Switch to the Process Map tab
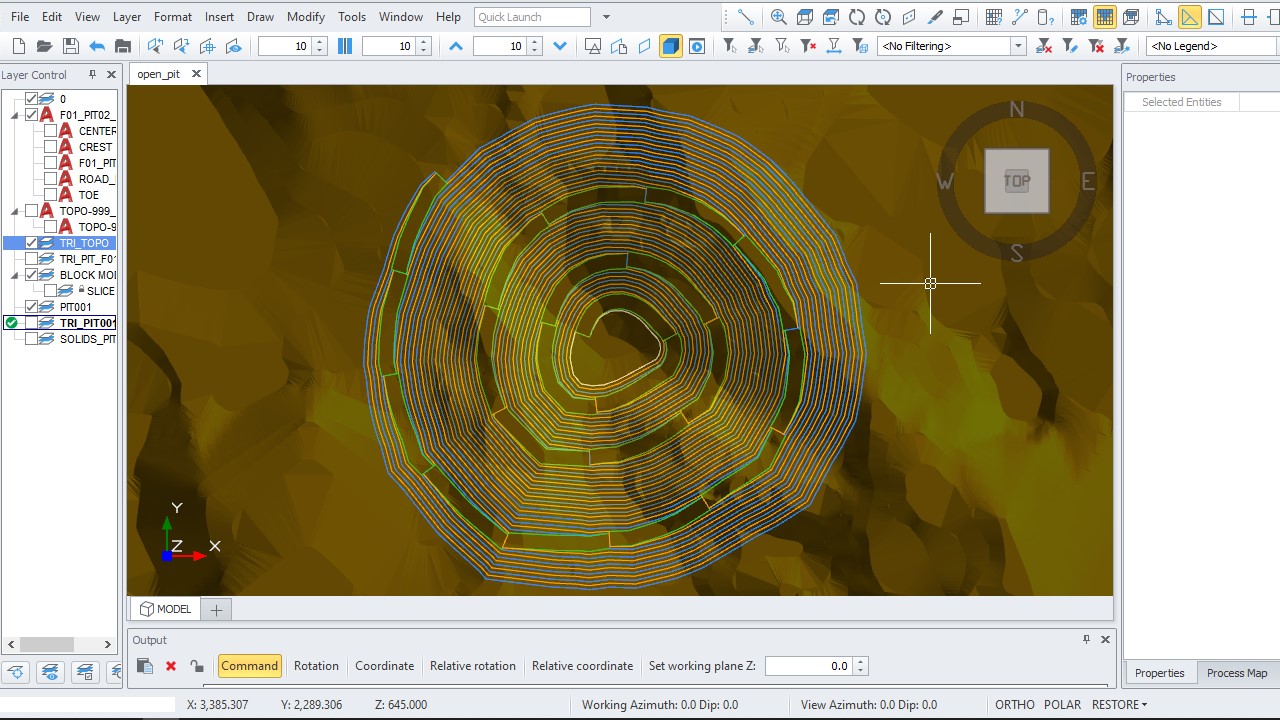1280x720 pixels. 1236,673
